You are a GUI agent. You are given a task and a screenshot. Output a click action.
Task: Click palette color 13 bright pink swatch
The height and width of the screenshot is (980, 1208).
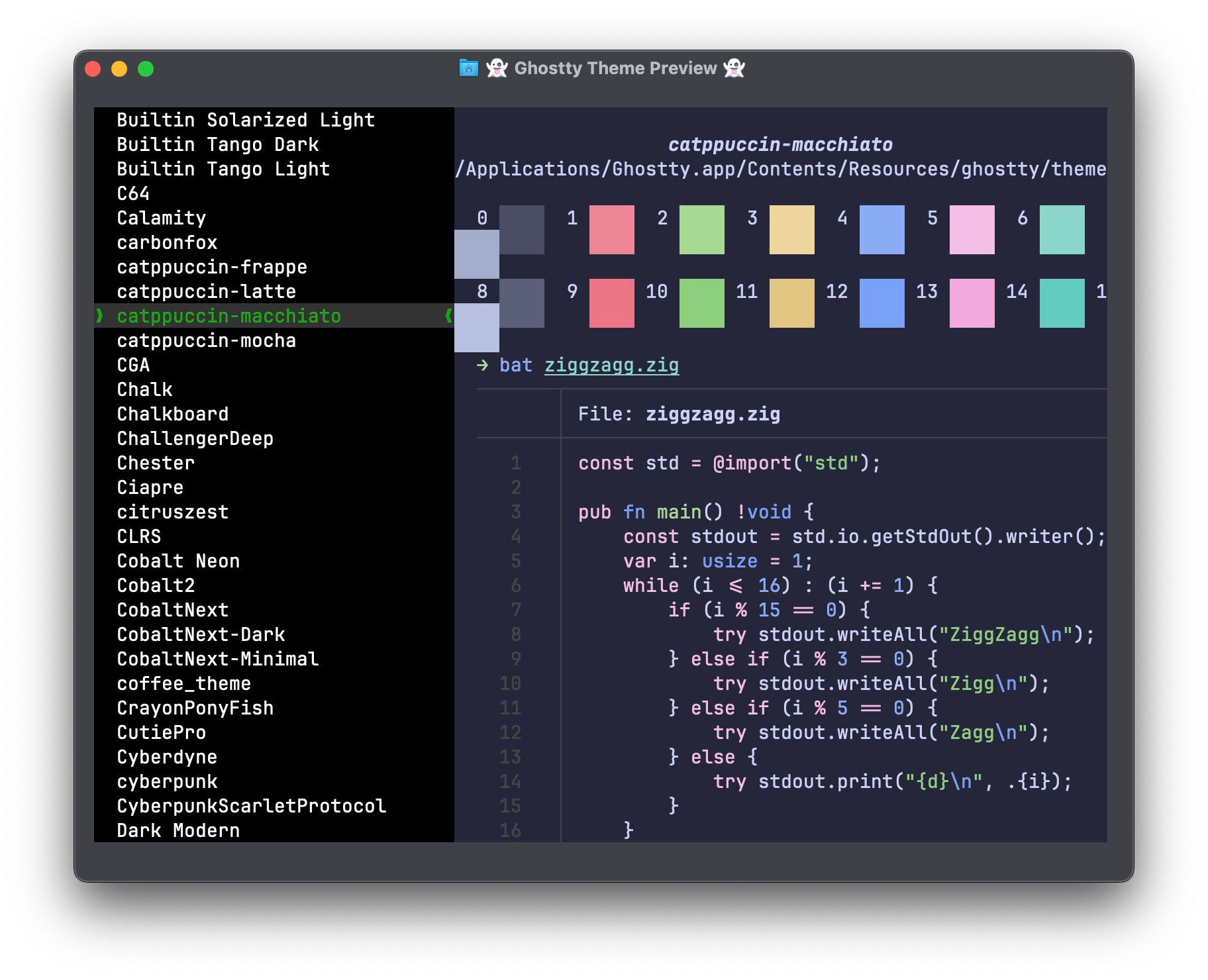(972, 303)
